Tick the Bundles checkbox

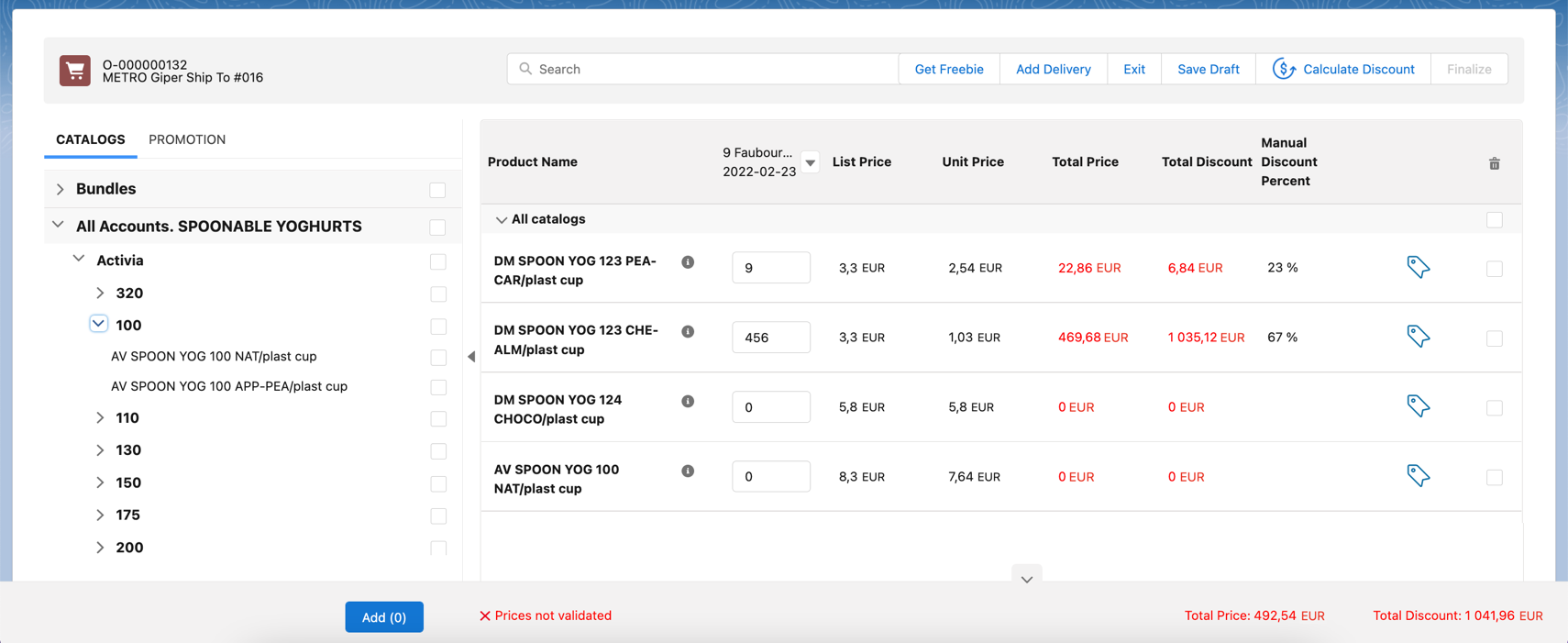(437, 190)
